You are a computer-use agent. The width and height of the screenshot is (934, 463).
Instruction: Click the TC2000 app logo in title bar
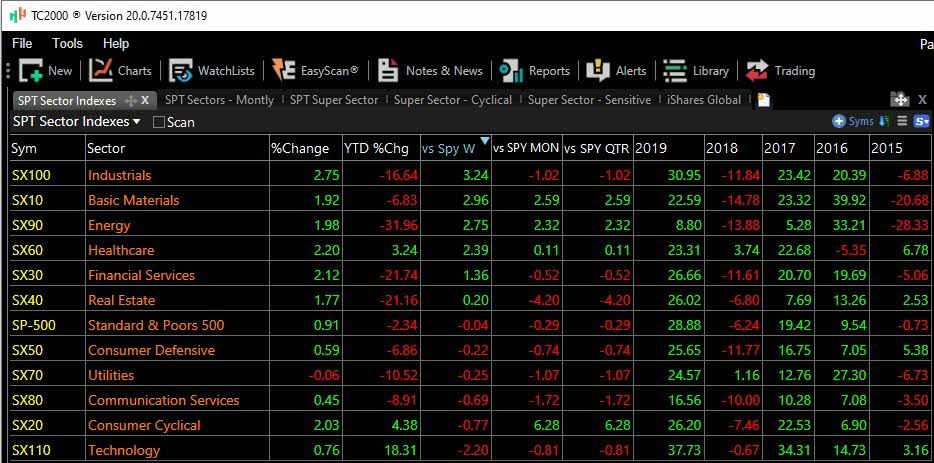coord(18,15)
